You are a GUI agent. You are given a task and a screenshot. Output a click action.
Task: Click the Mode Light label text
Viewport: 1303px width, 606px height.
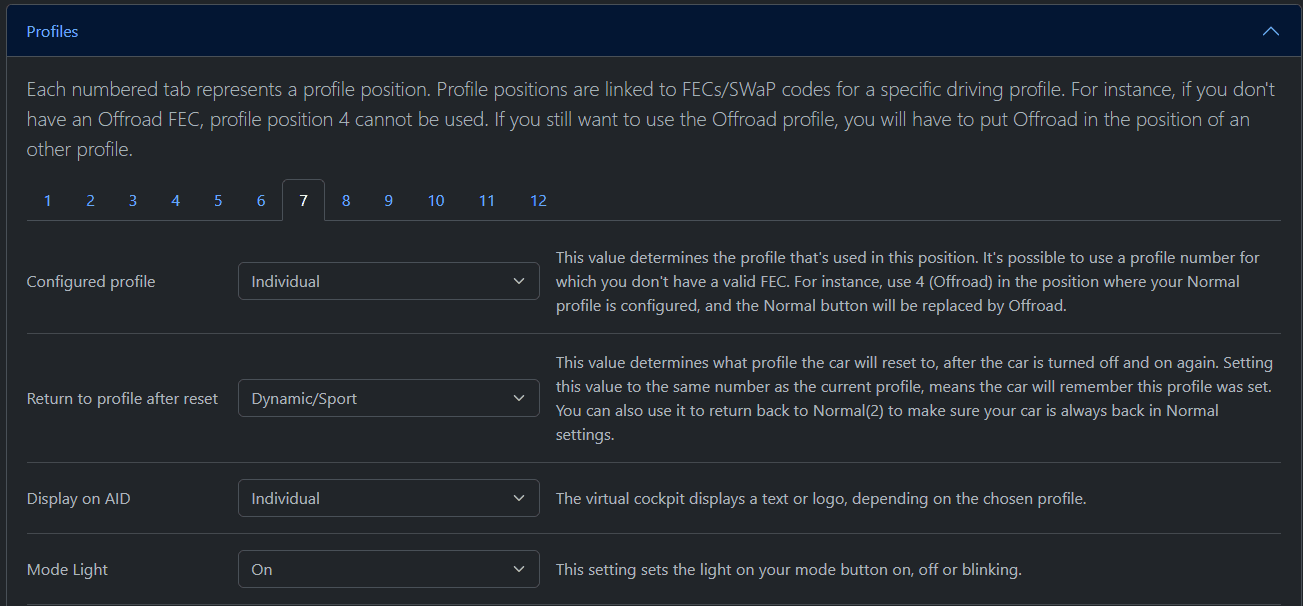tap(67, 570)
